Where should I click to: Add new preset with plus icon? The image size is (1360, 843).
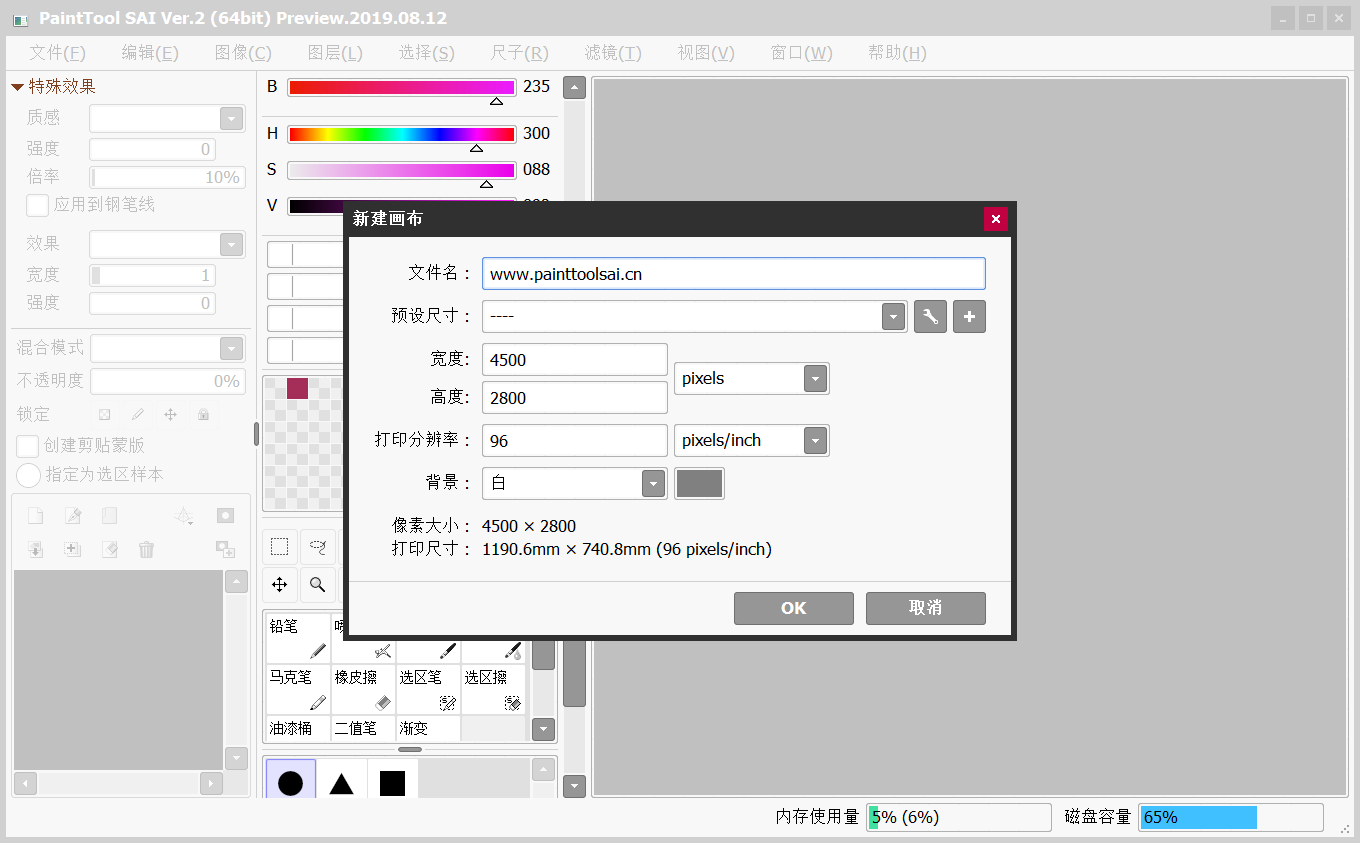(x=969, y=317)
